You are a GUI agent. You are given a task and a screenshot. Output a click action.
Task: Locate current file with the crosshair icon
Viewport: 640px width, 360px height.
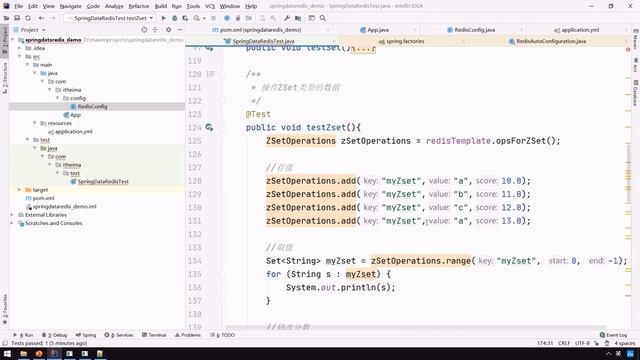144,30
